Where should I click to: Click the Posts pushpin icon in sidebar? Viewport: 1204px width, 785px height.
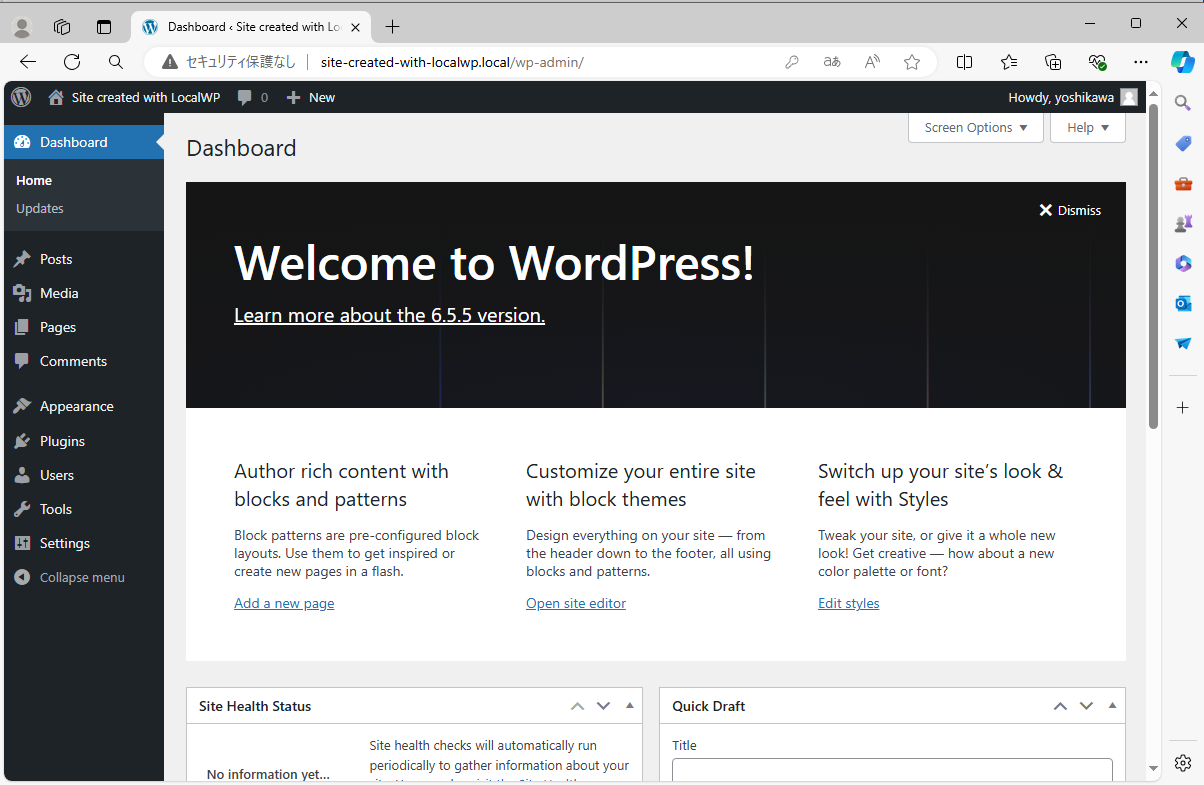point(22,259)
